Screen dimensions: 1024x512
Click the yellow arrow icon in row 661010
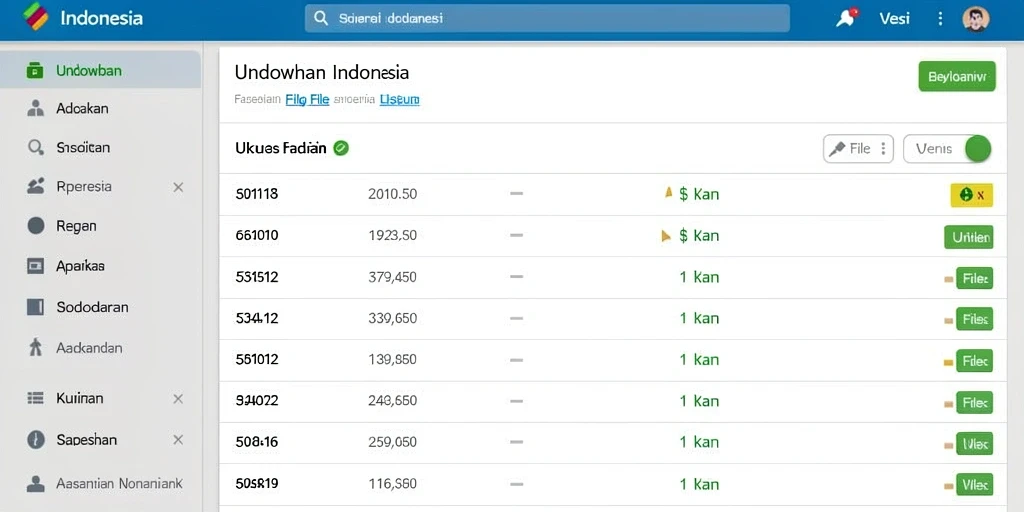click(x=665, y=236)
